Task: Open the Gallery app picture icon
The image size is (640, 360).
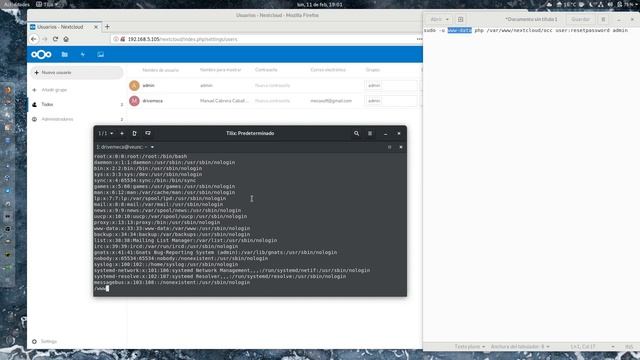Action: (100, 54)
